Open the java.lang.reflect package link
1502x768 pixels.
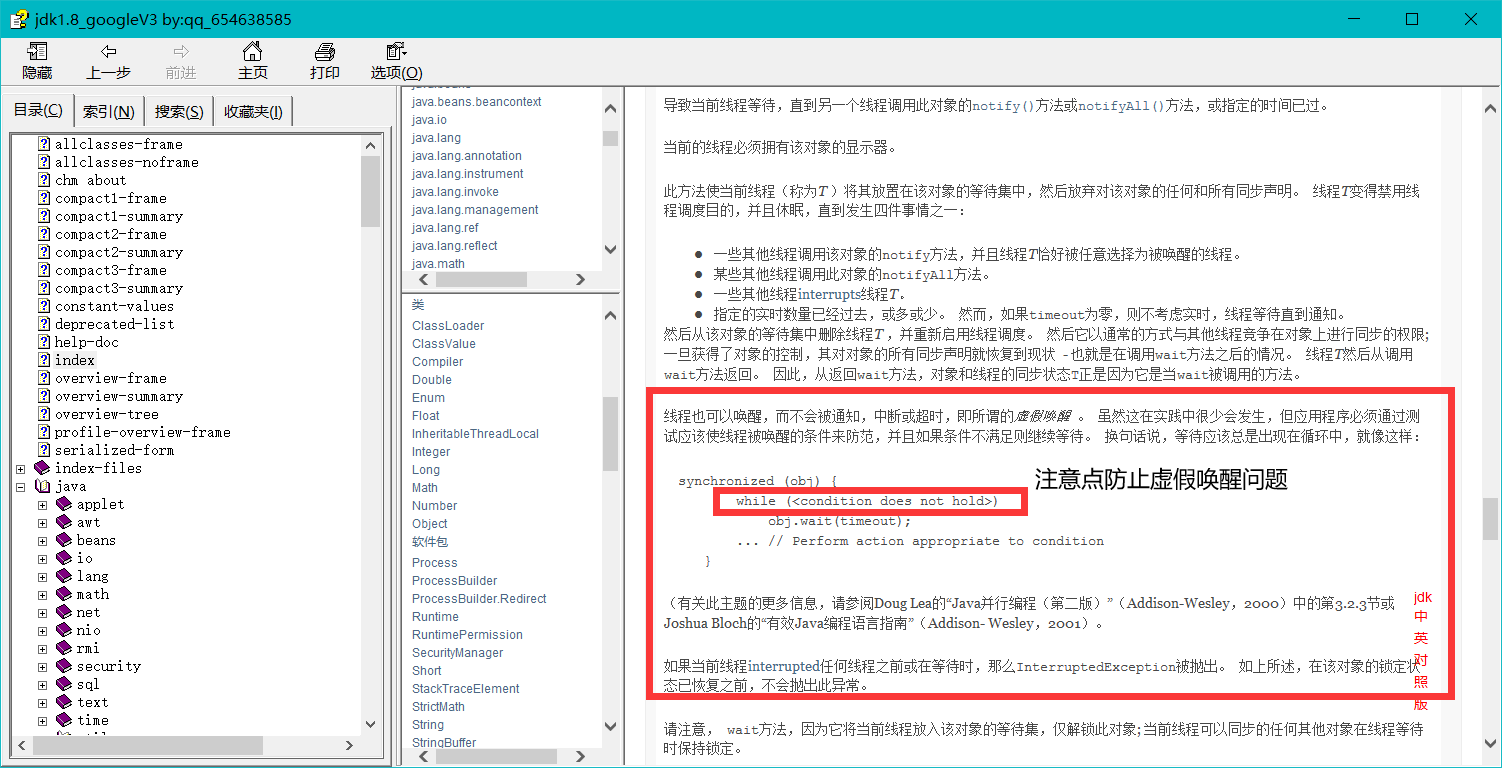[454, 246]
